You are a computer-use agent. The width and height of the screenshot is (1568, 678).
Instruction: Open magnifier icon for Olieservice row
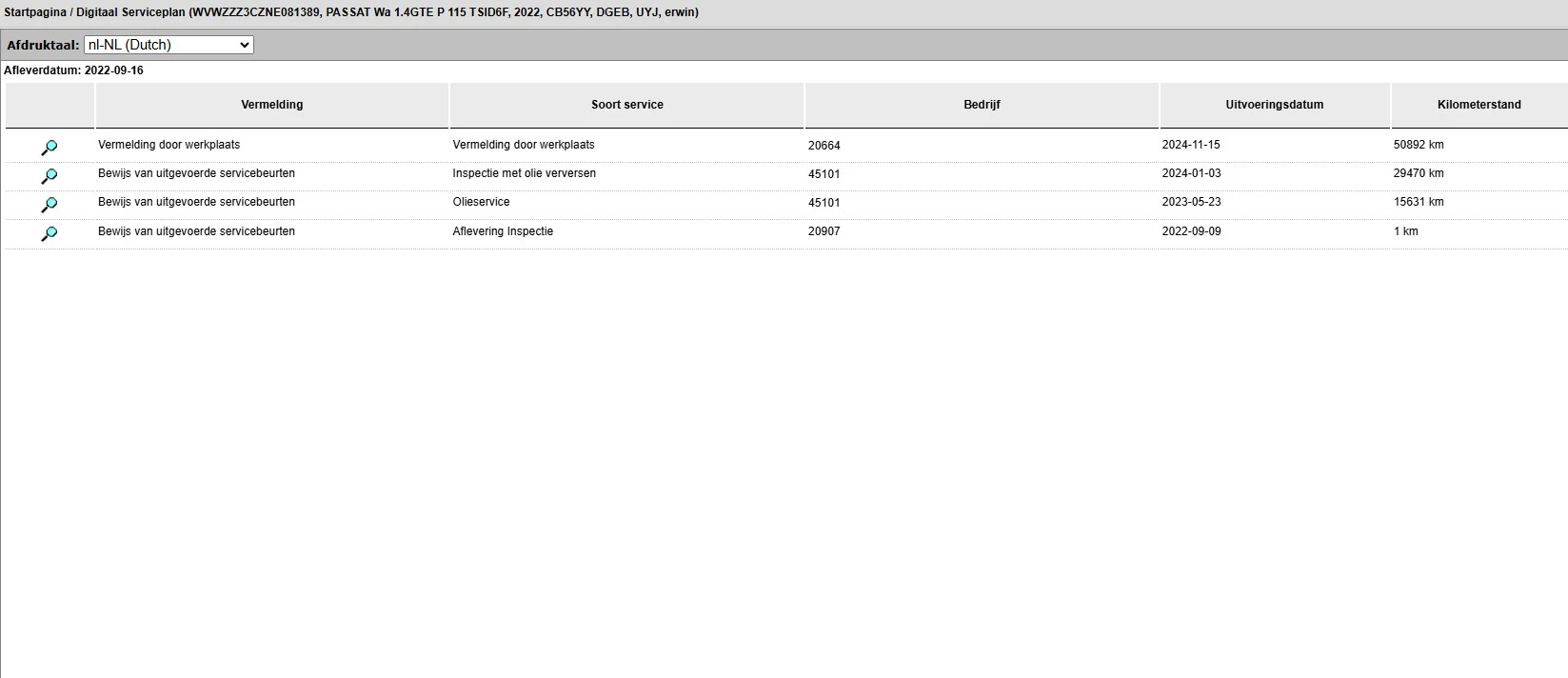click(50, 205)
